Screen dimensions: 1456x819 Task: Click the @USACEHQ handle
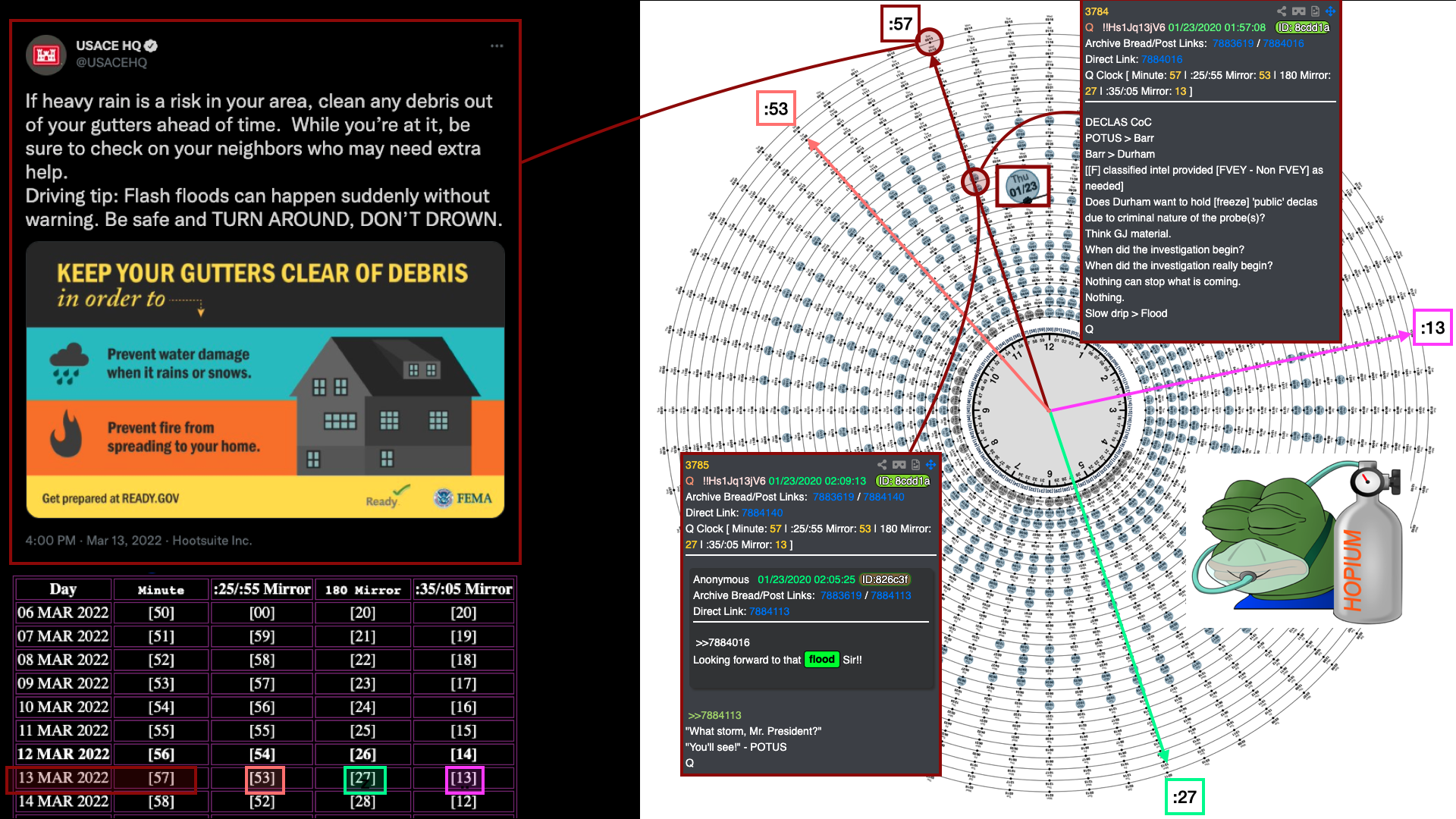click(111, 62)
